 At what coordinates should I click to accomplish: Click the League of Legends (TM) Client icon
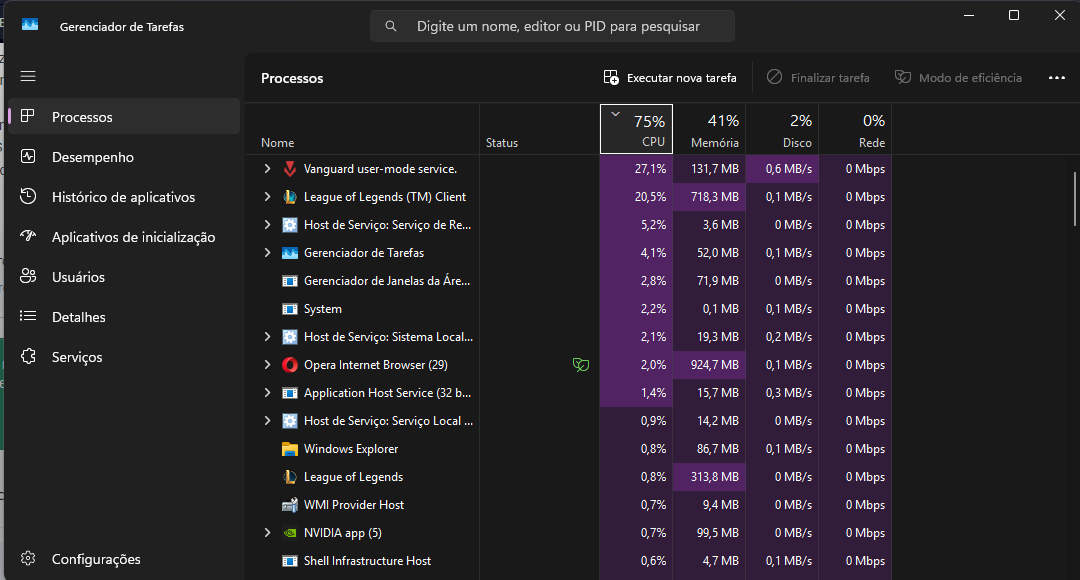click(290, 197)
